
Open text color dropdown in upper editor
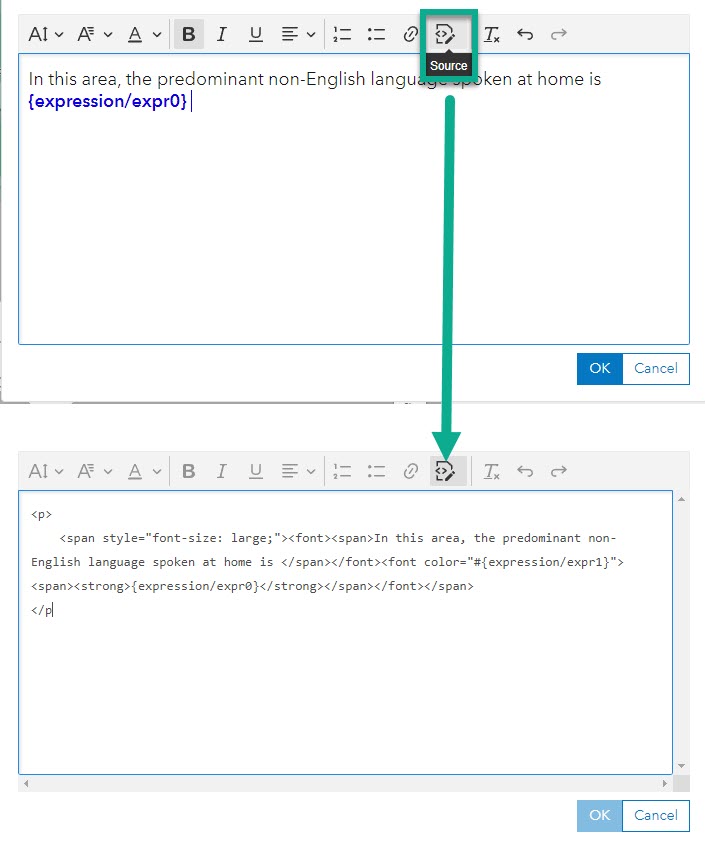click(x=144, y=34)
